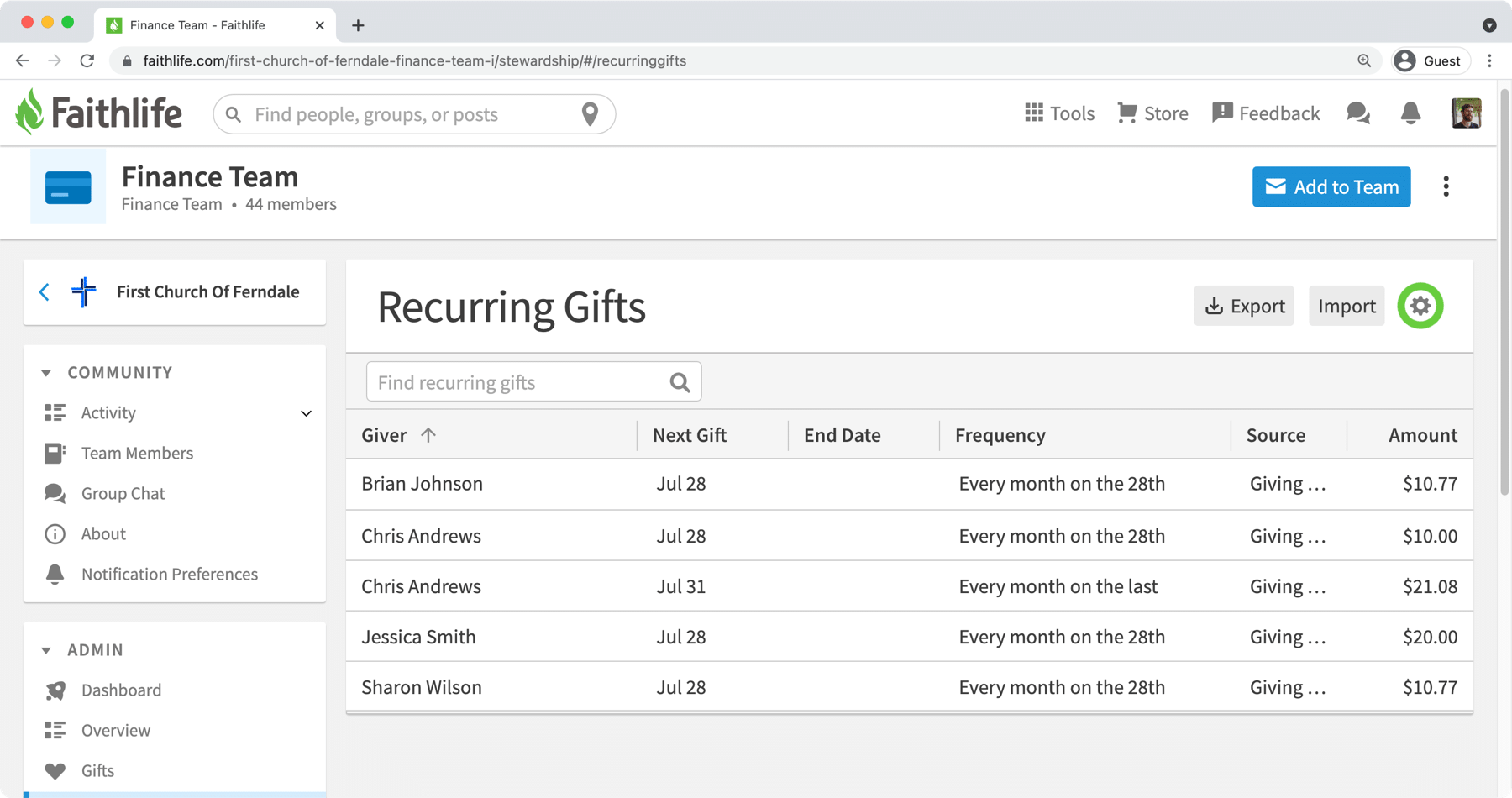The height and width of the screenshot is (798, 1512).
Task: Click the browser forward arrow
Action: click(55, 60)
